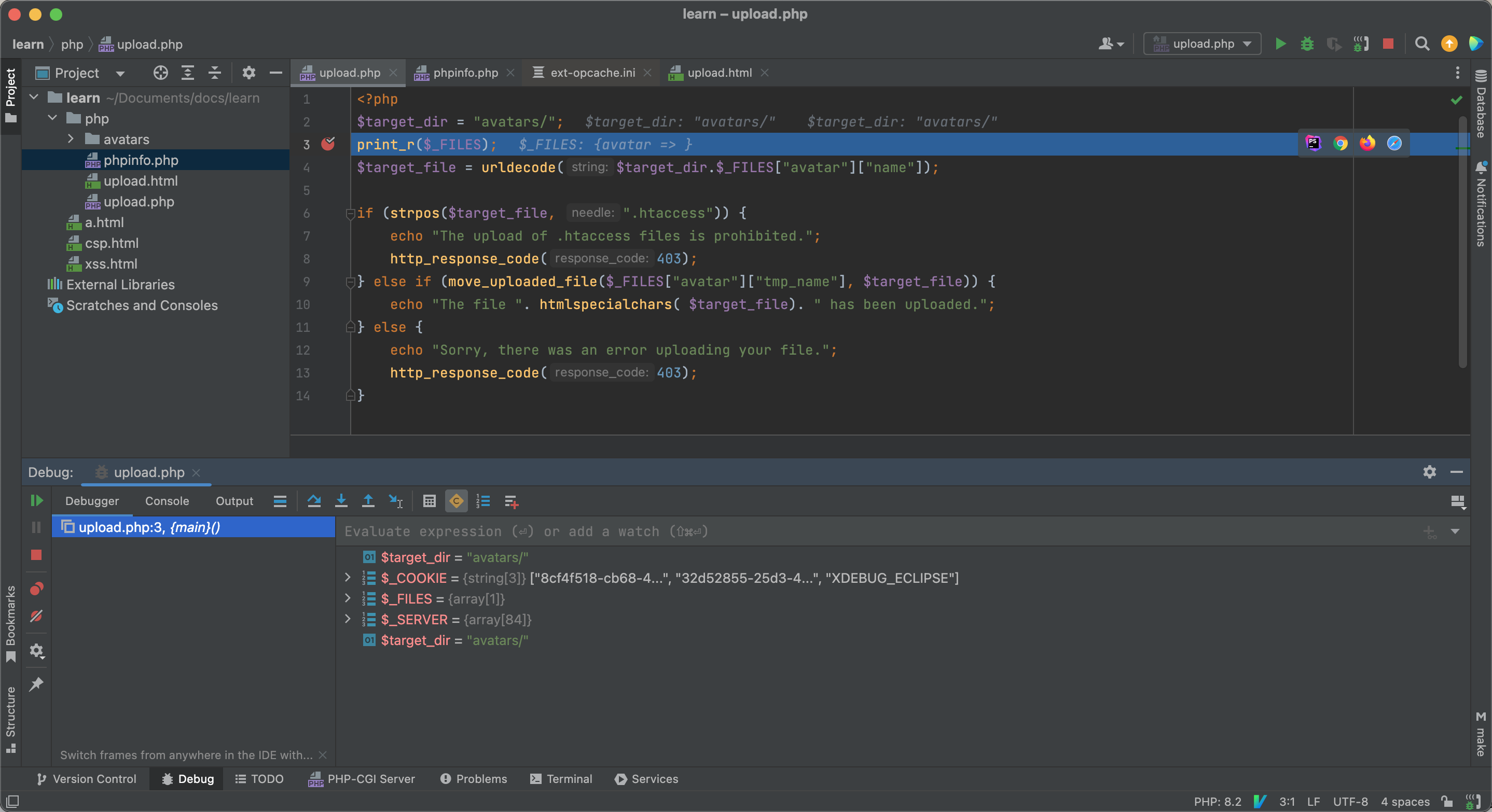Click PHP: 8.2 in the status bar
This screenshot has width=1492, height=812.
tap(1217, 802)
